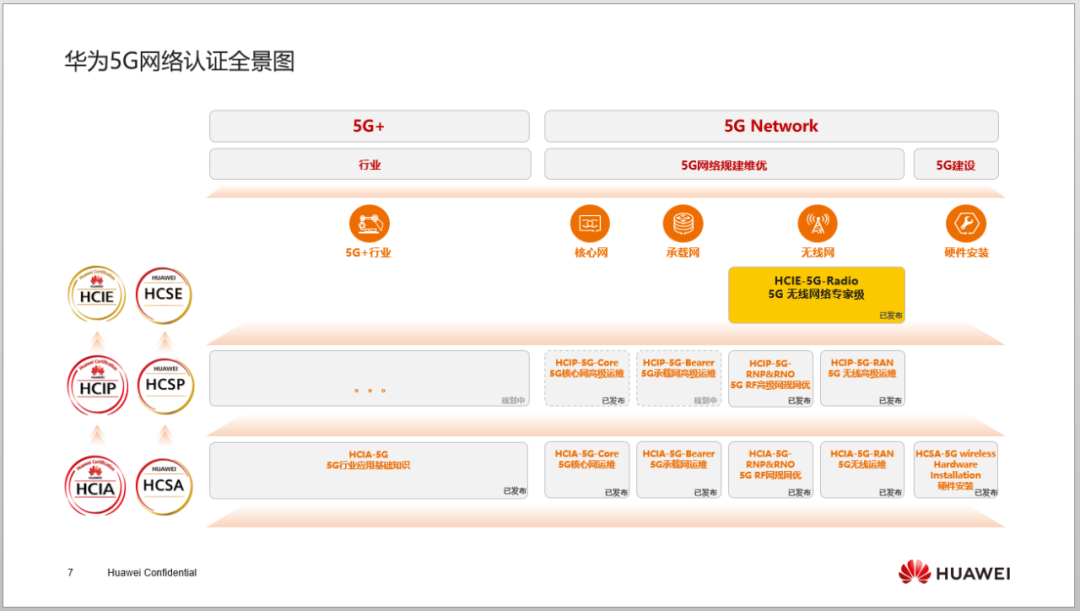Screen dimensions: 1080x611
Task: Click the 承载网 bearer network icon
Action: coord(683,223)
